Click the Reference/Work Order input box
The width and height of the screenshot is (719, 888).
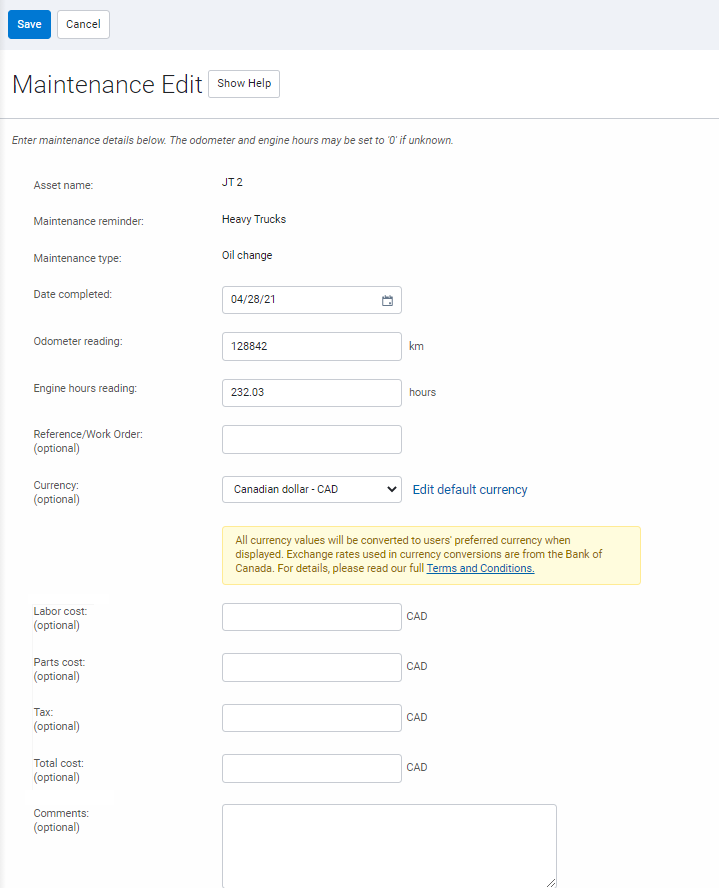[x=311, y=439]
